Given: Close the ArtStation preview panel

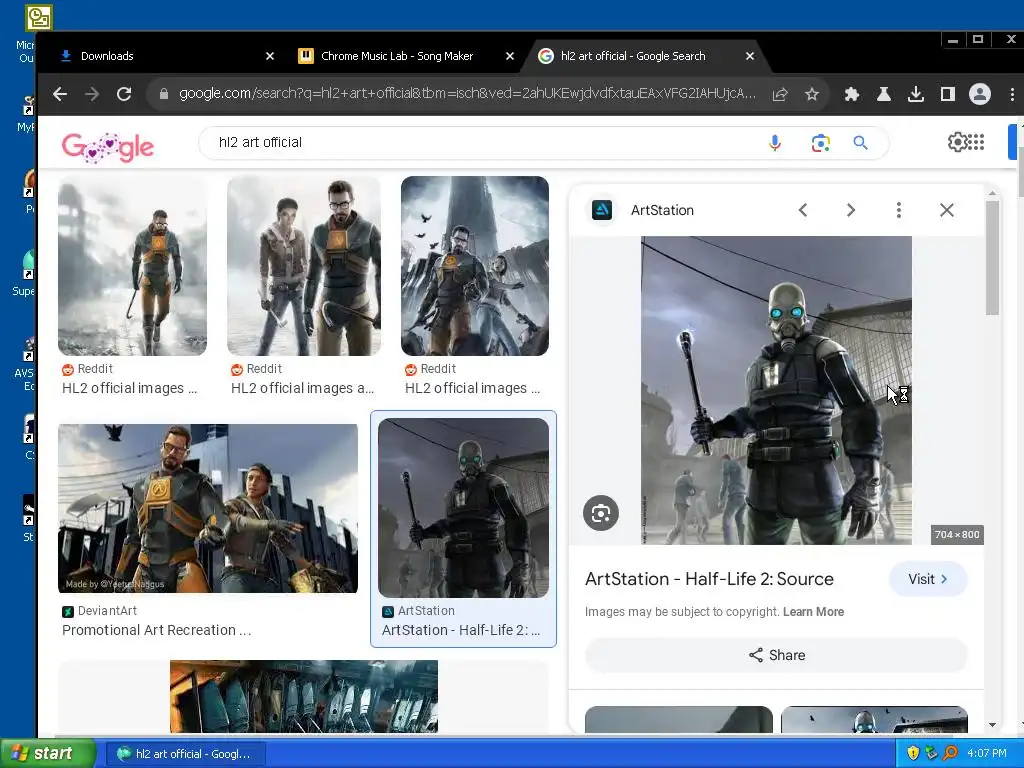Looking at the screenshot, I should [946, 210].
